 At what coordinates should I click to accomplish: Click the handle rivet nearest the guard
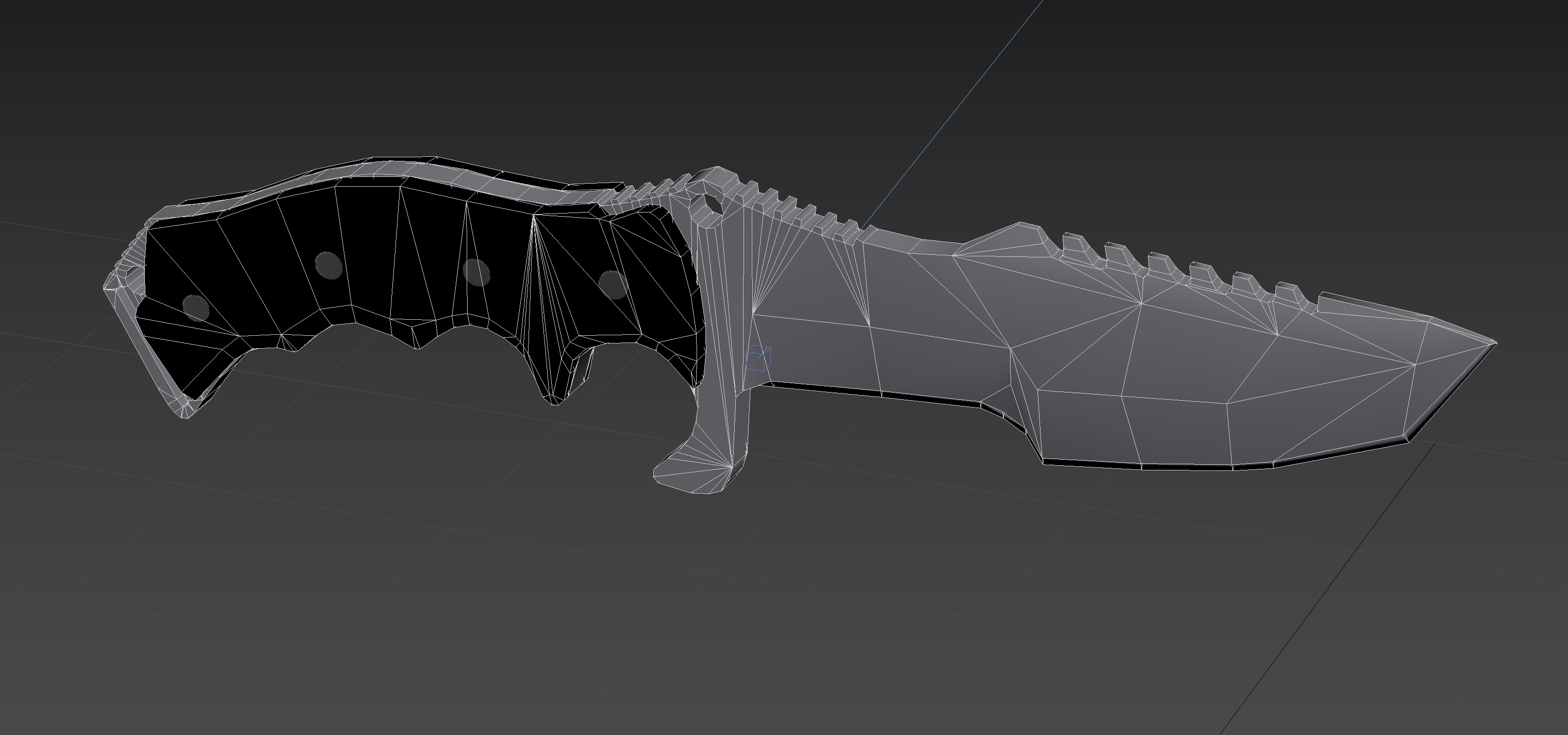[x=613, y=285]
